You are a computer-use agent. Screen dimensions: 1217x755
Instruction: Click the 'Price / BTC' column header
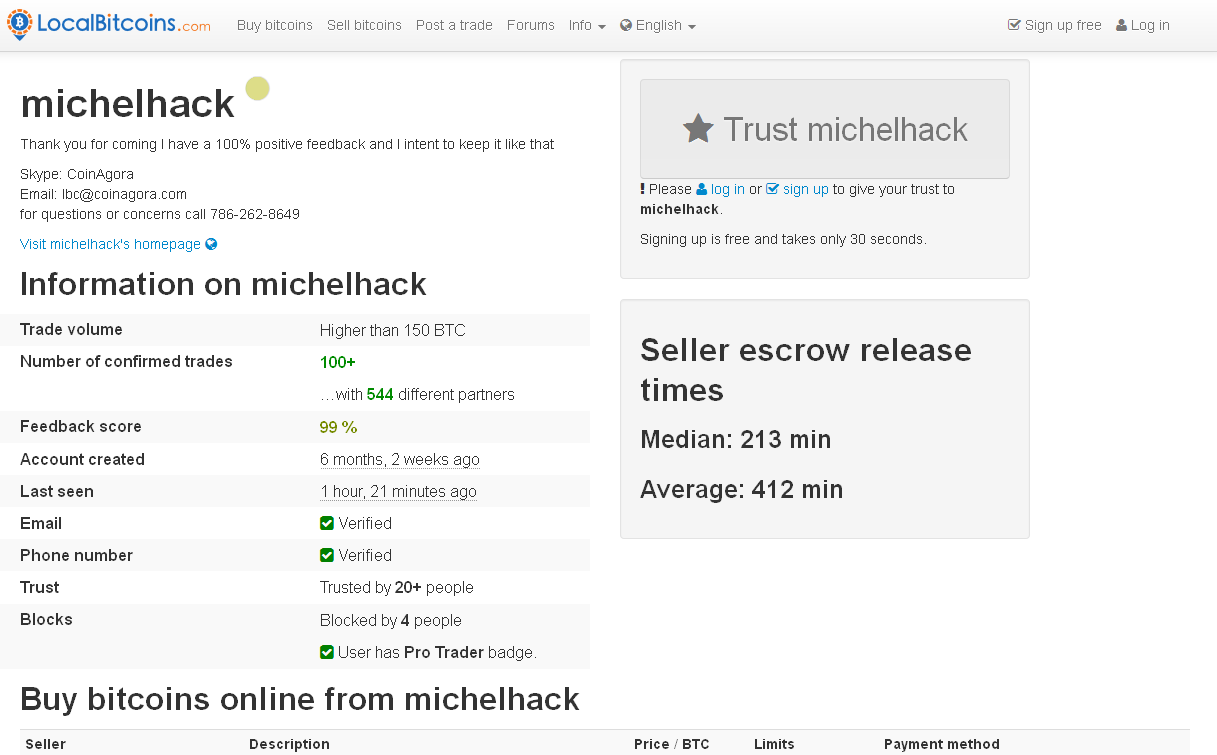pos(672,744)
